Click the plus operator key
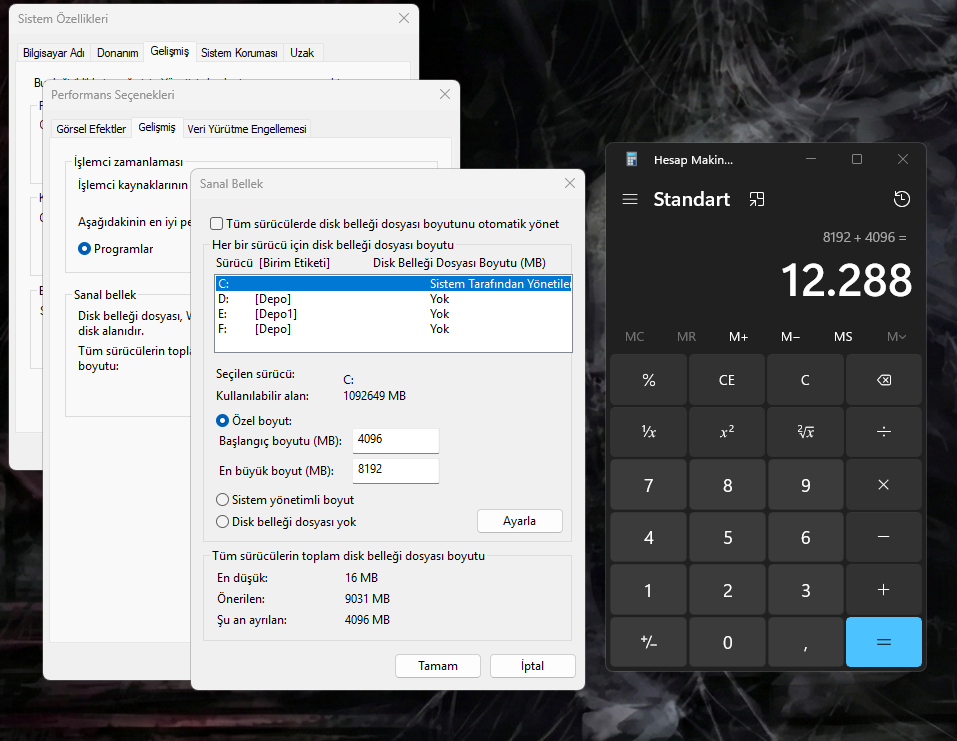This screenshot has width=957, height=741. click(x=883, y=590)
